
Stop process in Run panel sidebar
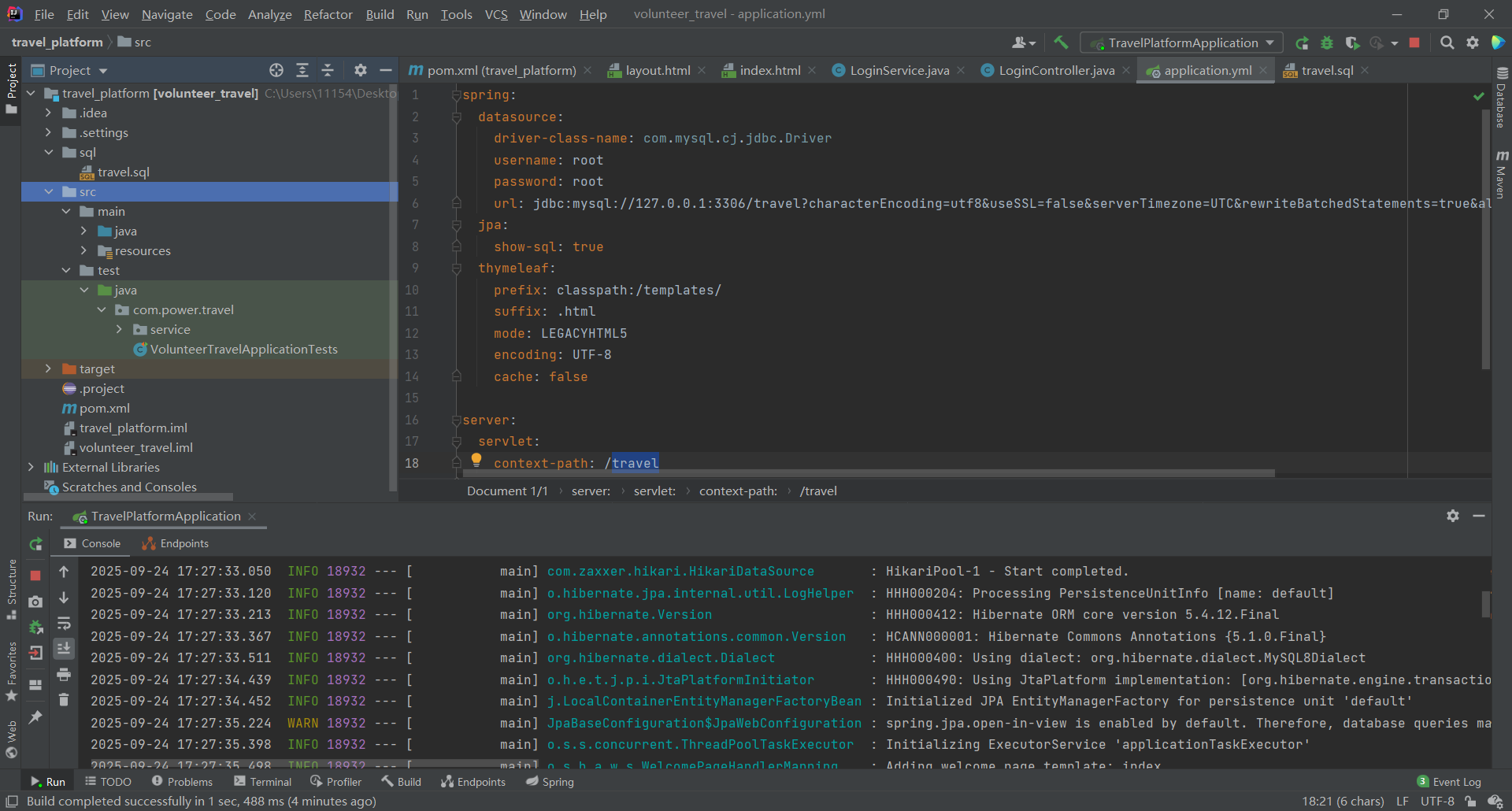pos(35,576)
